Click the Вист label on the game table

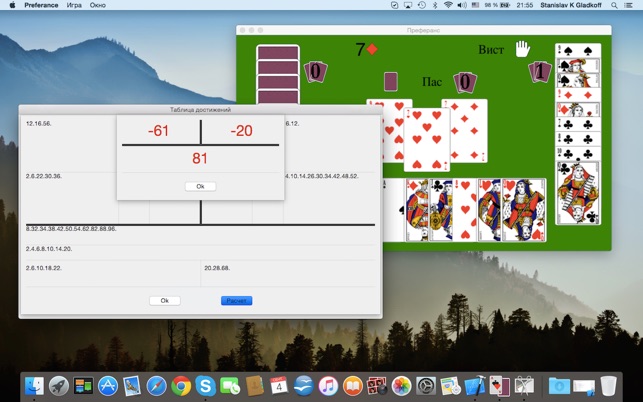(x=490, y=50)
